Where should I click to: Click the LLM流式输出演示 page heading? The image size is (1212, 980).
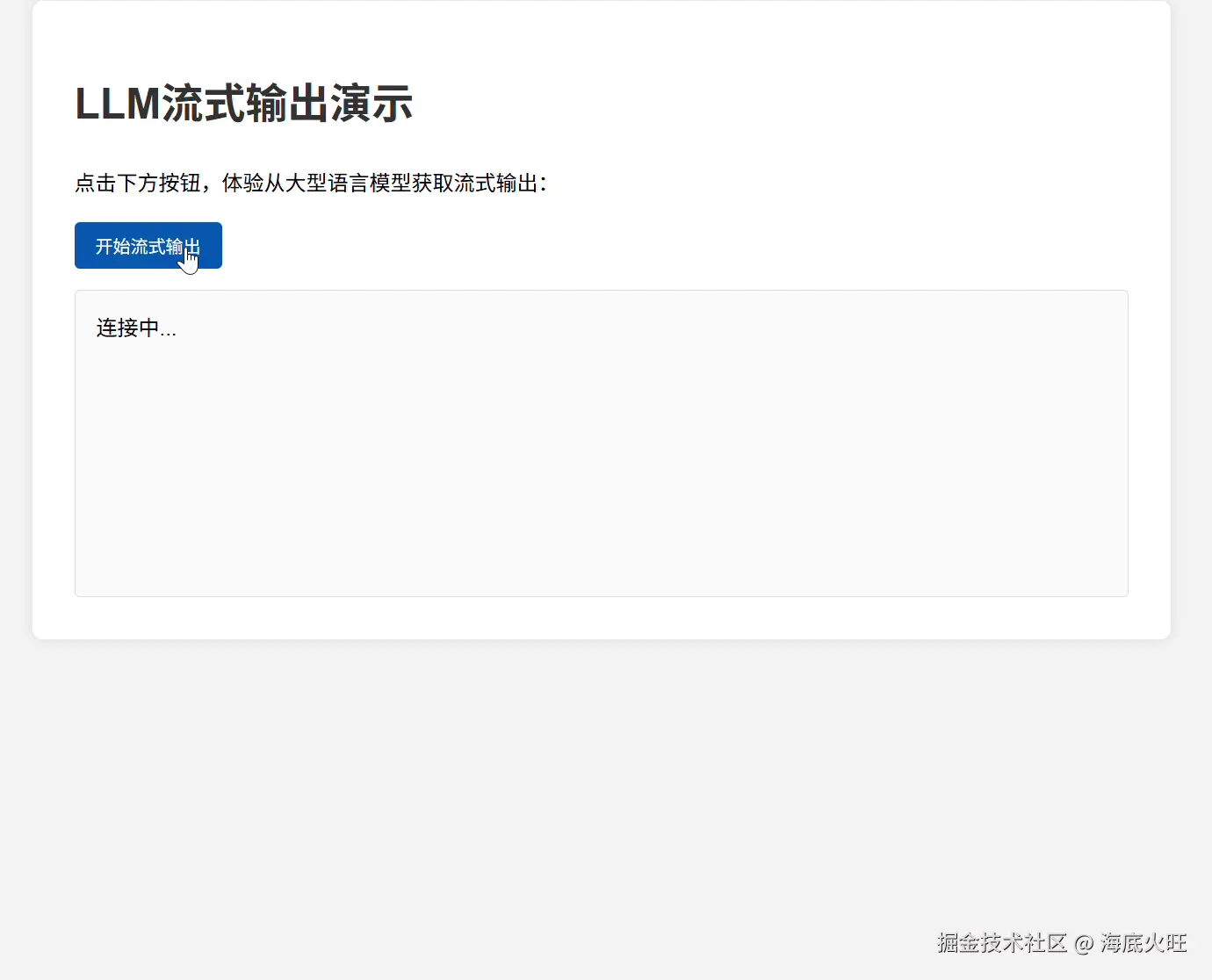243,103
